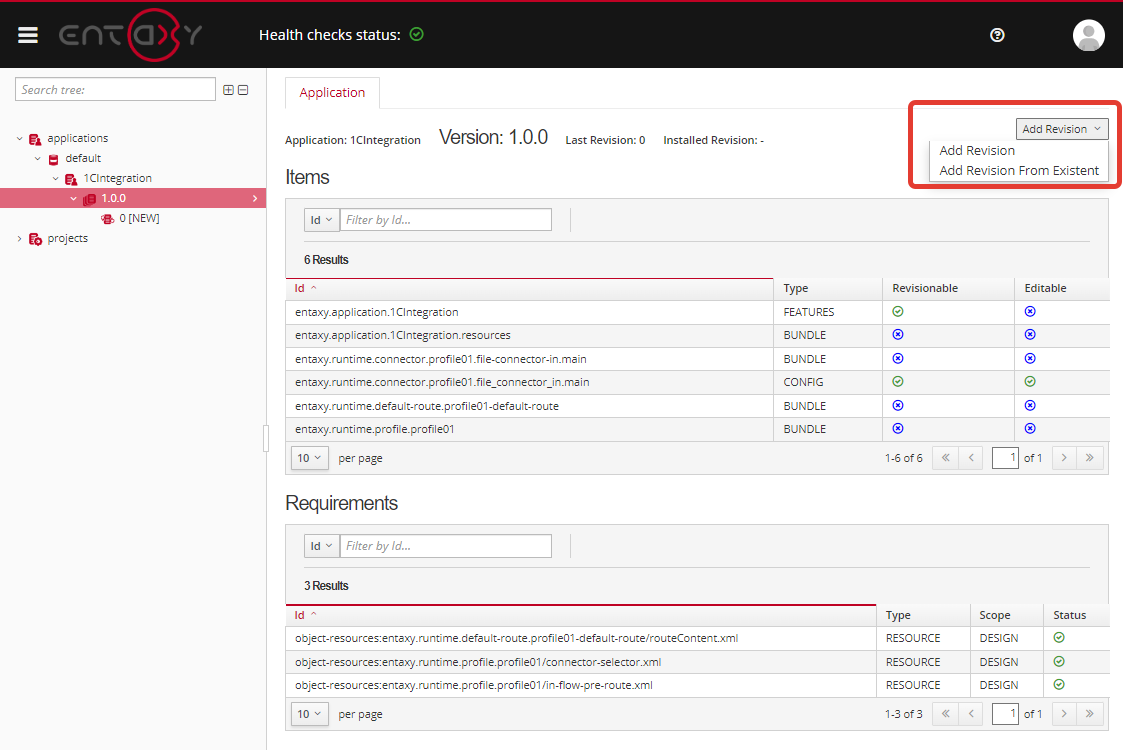Open the user avatar profile menu
The image size is (1123, 750).
(1088, 35)
